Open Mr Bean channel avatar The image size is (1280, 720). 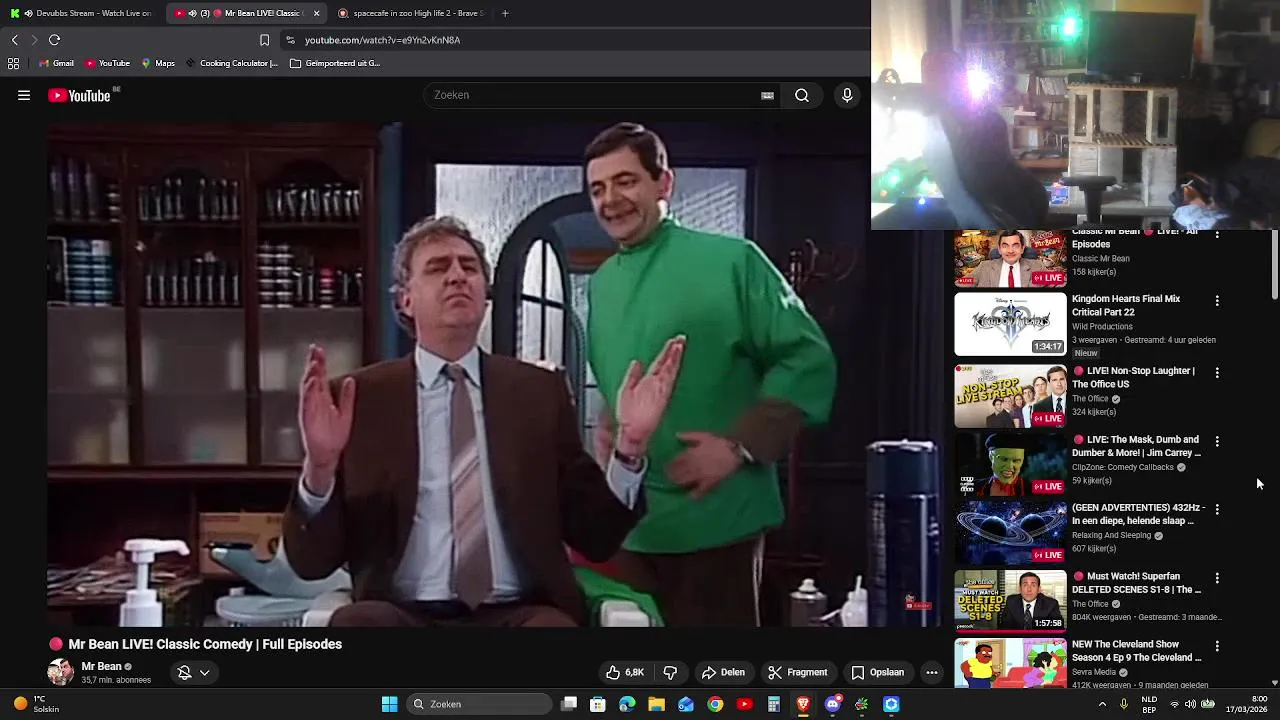point(60,672)
